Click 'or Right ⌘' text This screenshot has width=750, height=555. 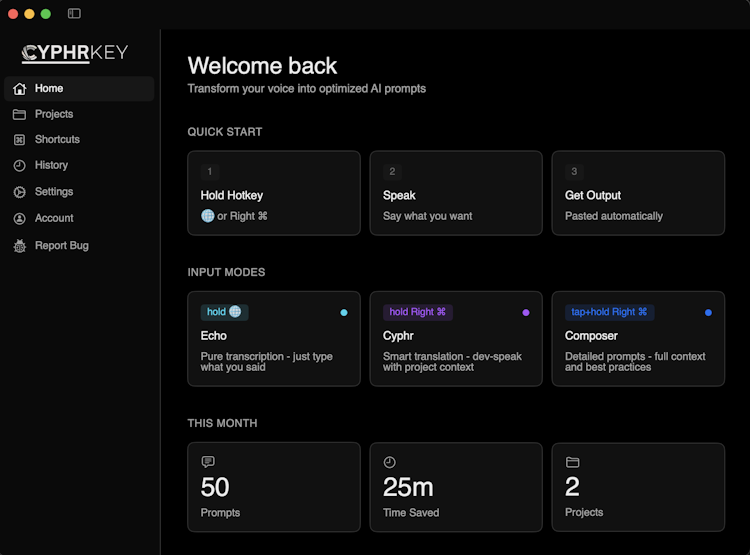point(243,216)
